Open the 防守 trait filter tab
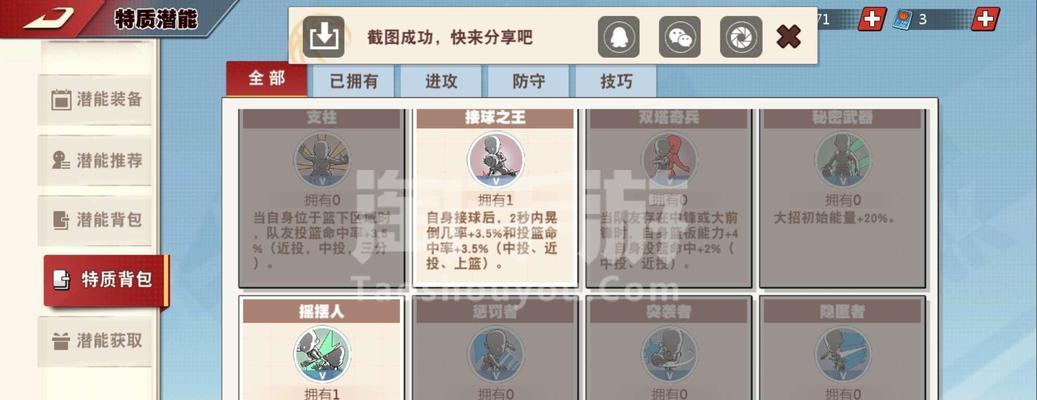Viewport: 1037px width, 400px height. click(528, 81)
